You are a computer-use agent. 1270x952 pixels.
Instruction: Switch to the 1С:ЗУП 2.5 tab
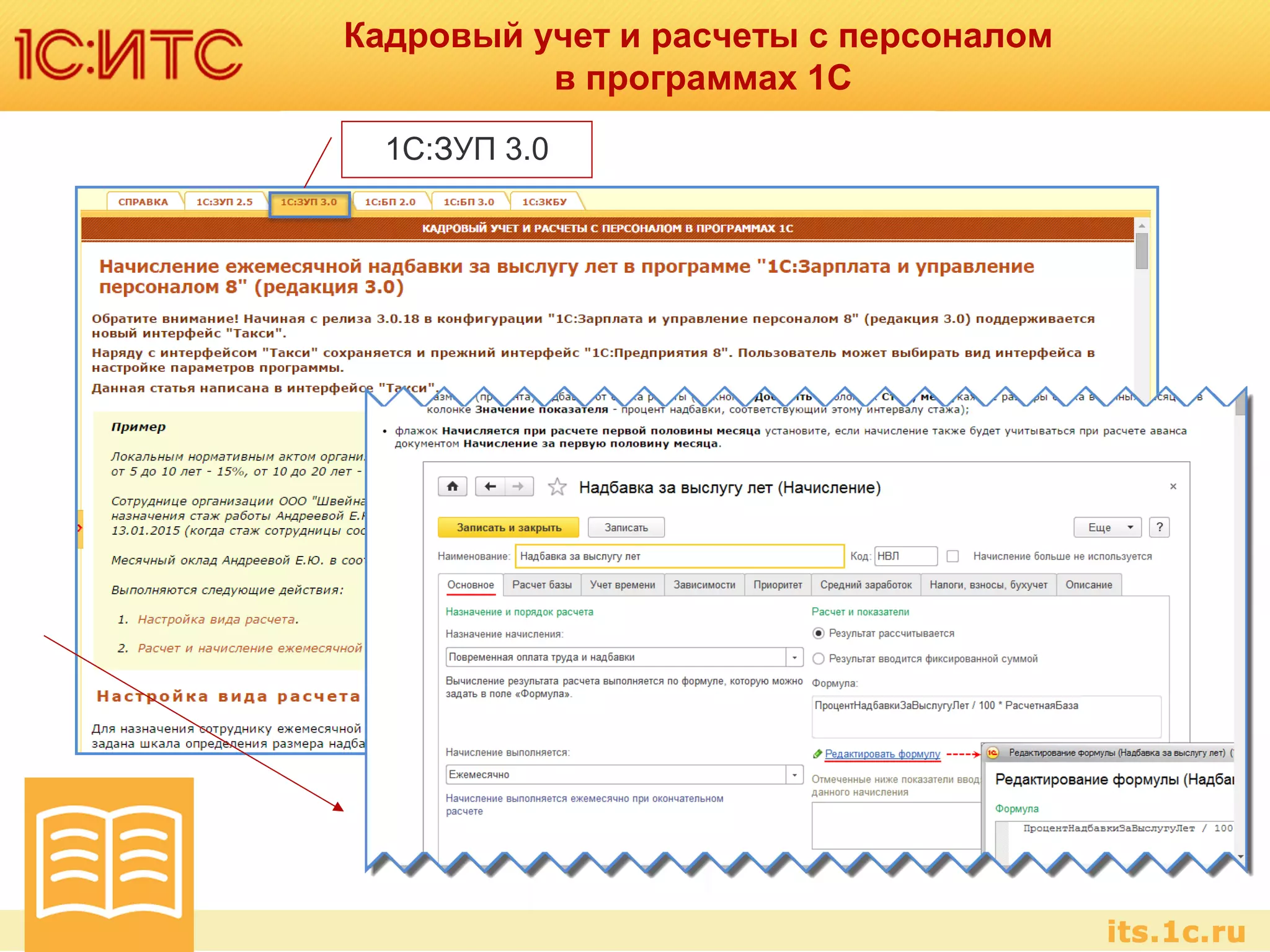224,202
